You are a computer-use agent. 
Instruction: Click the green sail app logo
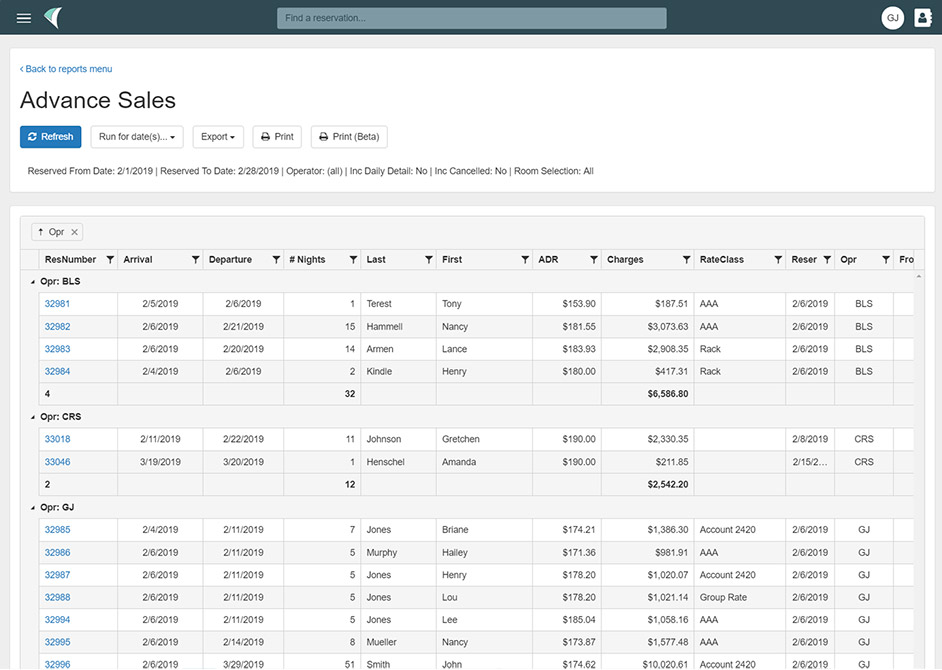pyautogui.click(x=53, y=18)
